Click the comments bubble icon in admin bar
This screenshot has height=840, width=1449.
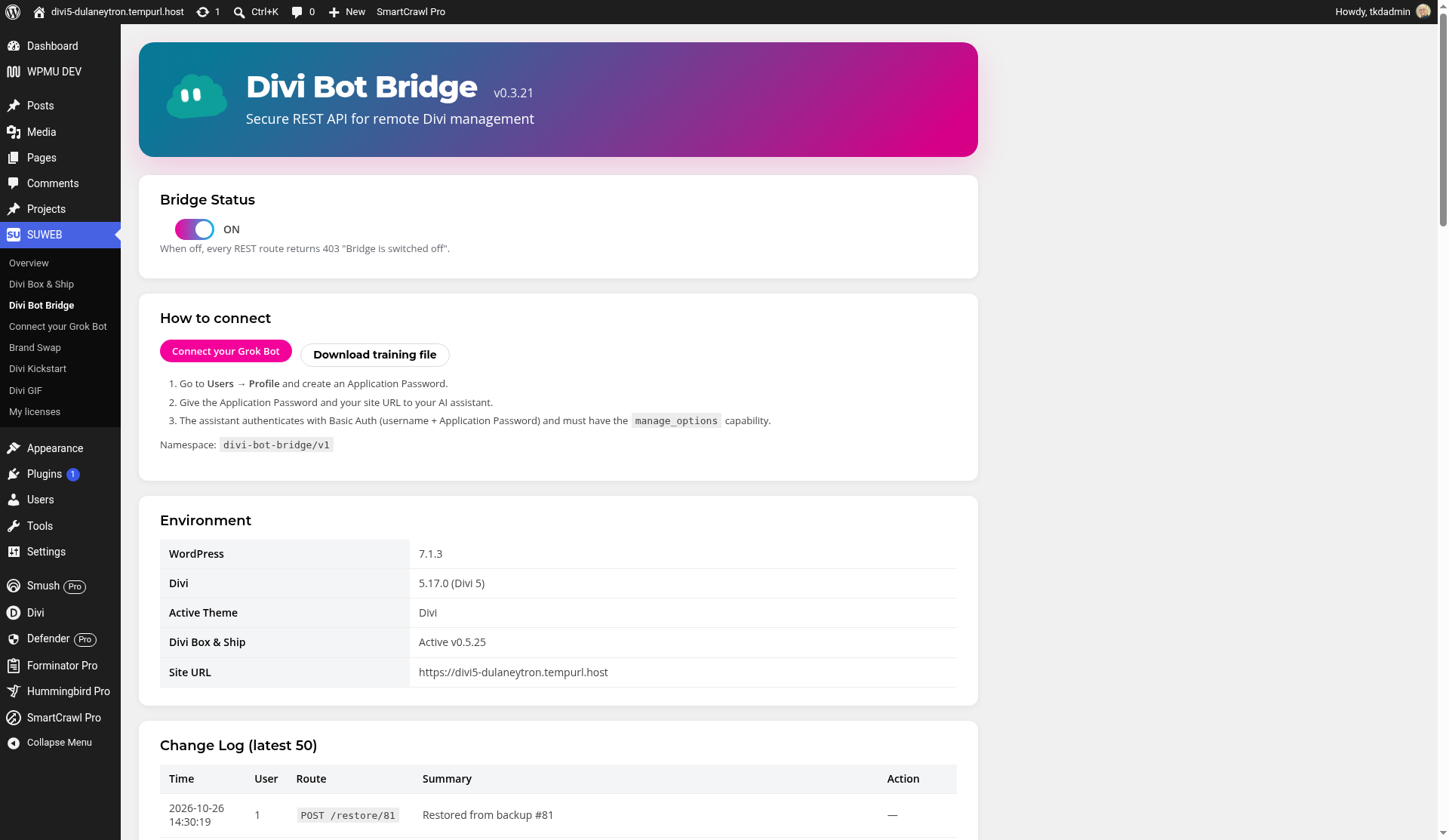(x=297, y=12)
